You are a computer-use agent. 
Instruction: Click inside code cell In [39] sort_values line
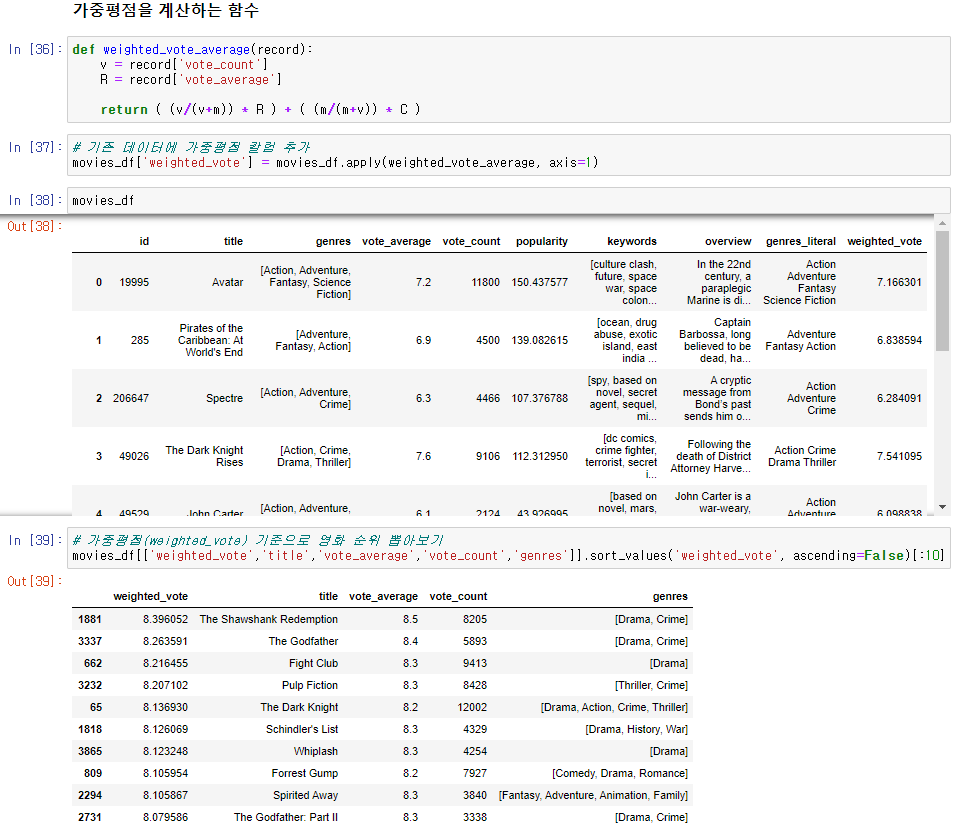(509, 548)
